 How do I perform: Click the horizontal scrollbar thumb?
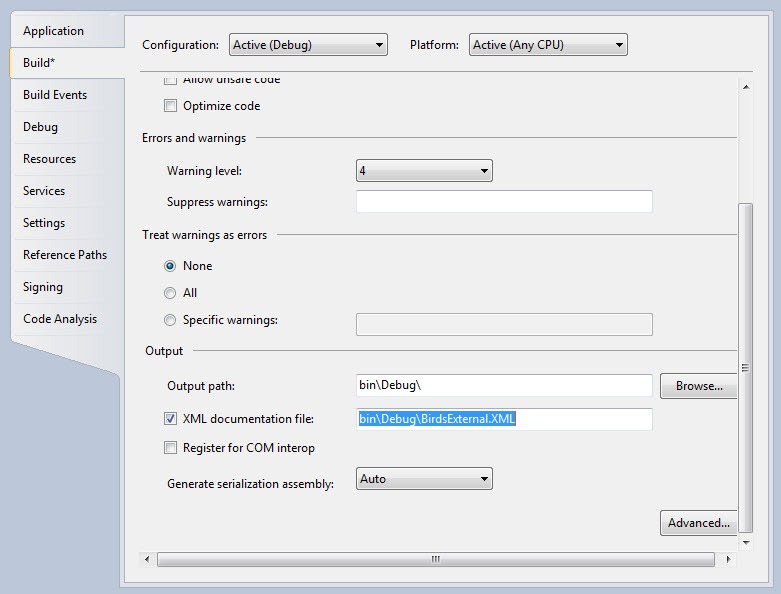[436, 559]
